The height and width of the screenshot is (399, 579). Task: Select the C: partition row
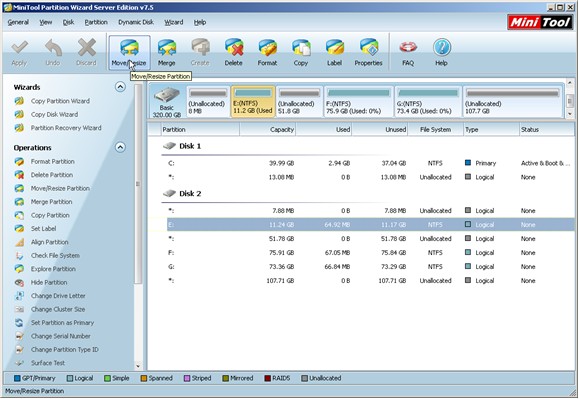click(370, 163)
